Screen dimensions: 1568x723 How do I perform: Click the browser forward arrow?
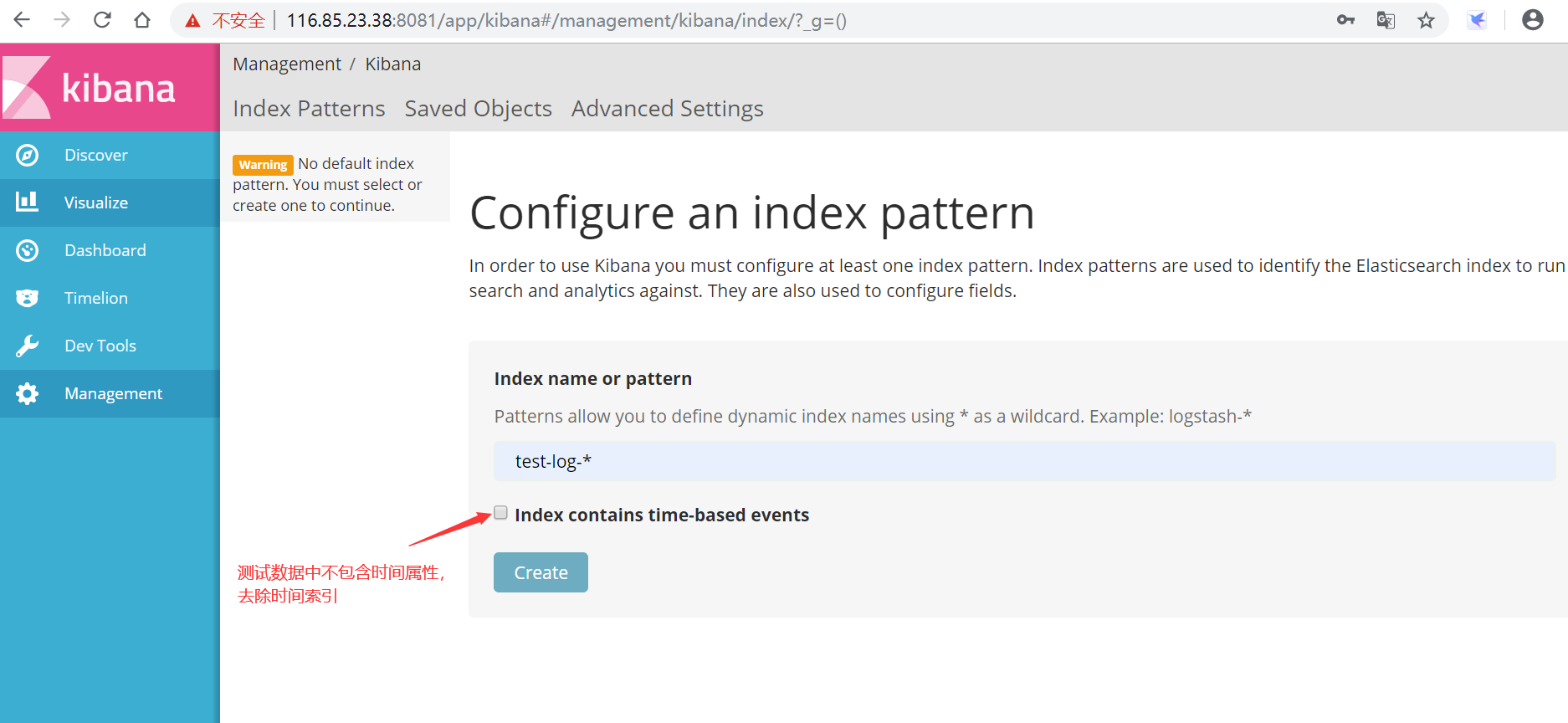[x=62, y=20]
